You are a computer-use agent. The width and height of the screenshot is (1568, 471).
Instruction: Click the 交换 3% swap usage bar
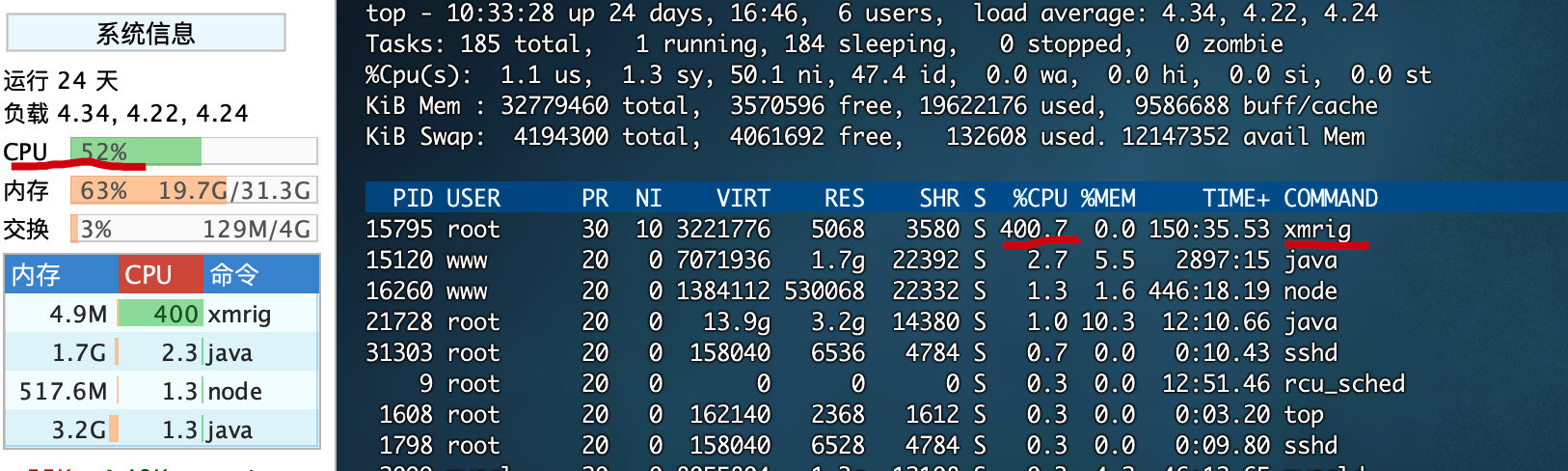pos(193,229)
